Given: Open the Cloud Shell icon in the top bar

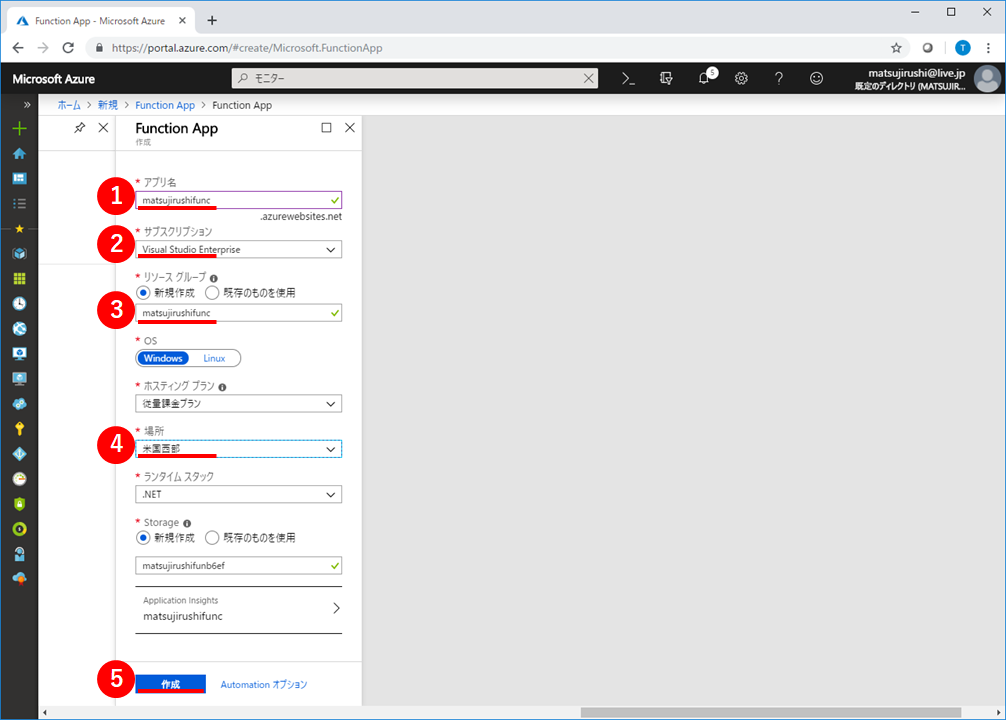Looking at the screenshot, I should click(628, 78).
